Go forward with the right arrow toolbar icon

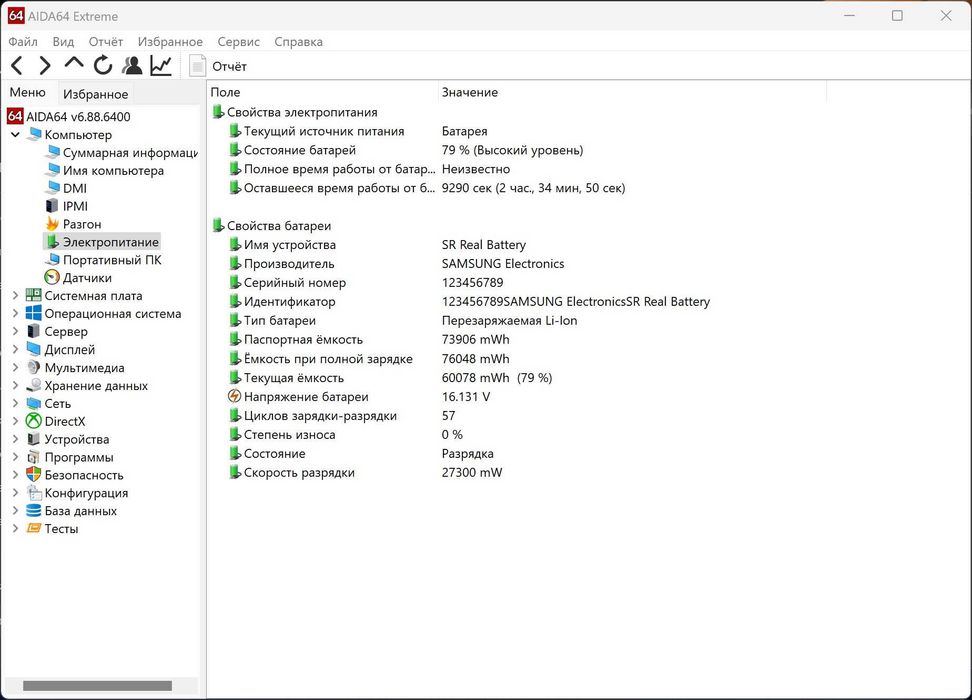click(x=45, y=65)
